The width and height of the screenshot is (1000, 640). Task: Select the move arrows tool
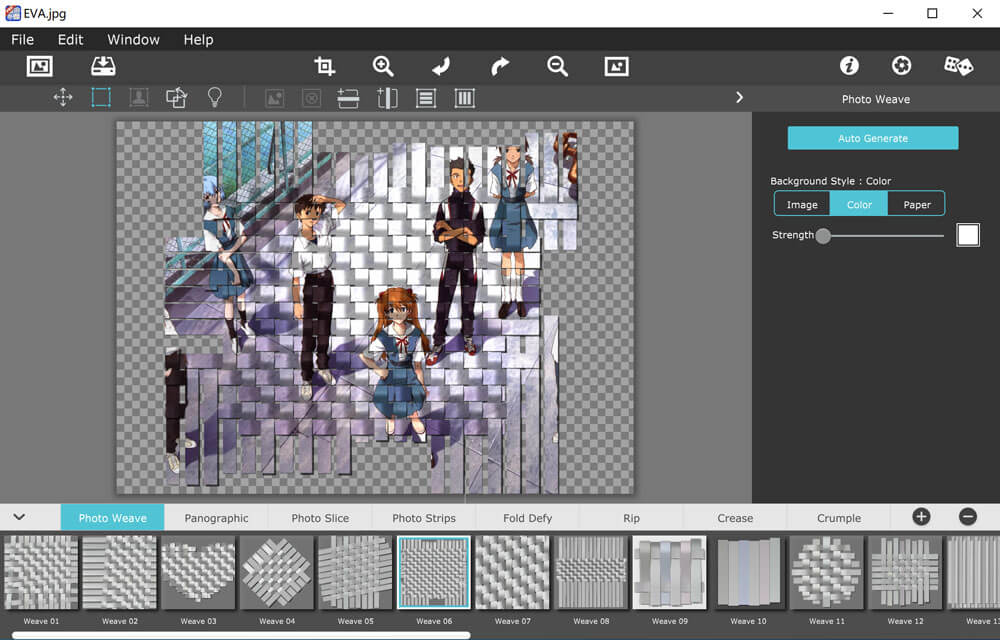click(63, 97)
